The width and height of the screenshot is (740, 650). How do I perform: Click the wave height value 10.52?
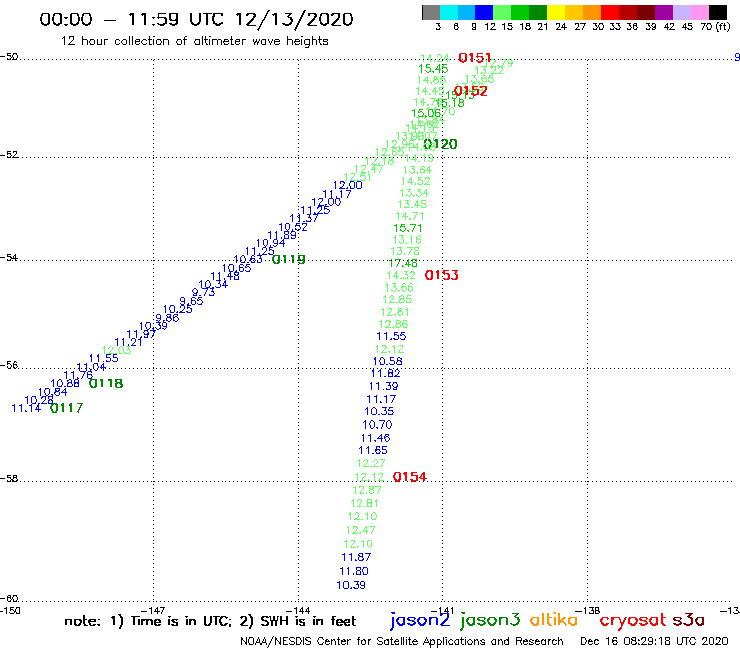click(x=293, y=227)
